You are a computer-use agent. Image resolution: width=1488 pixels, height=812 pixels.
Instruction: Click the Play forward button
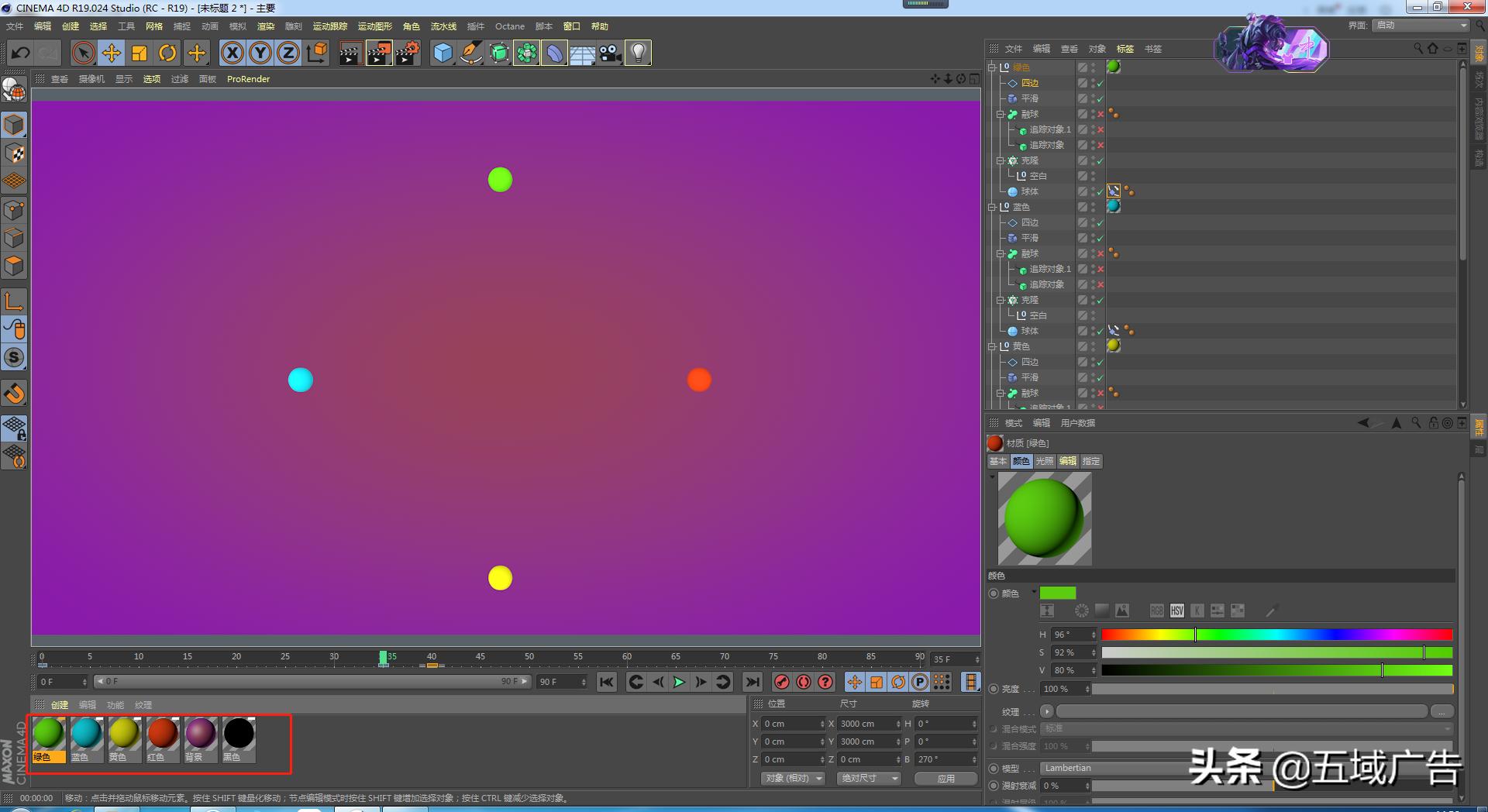click(x=679, y=682)
